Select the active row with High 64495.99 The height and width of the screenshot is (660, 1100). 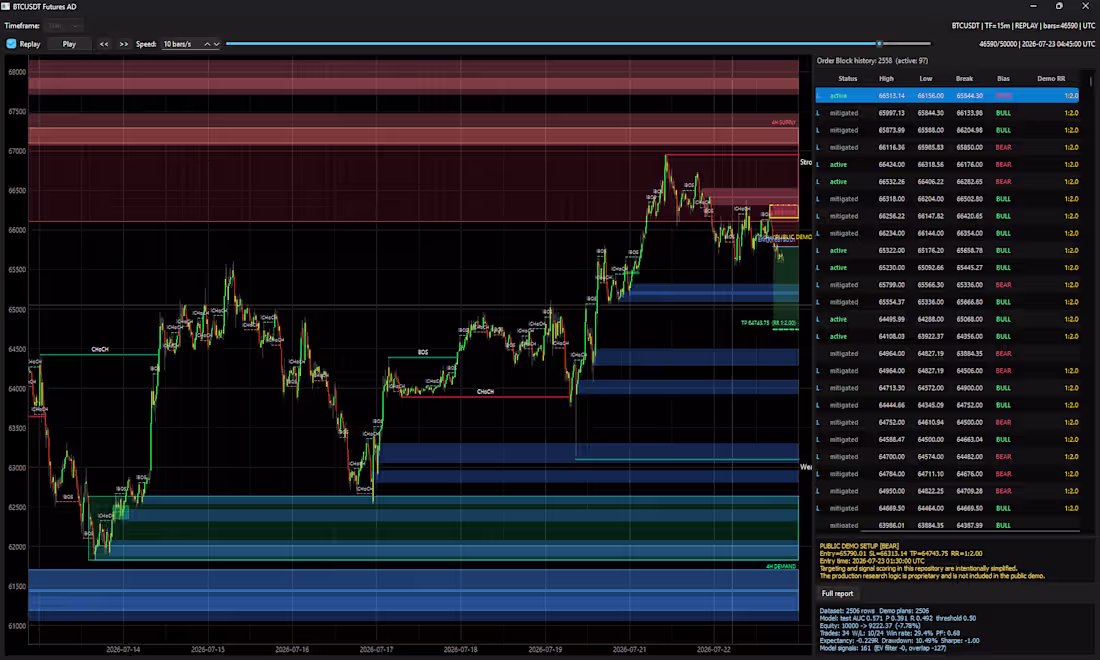tap(947, 319)
